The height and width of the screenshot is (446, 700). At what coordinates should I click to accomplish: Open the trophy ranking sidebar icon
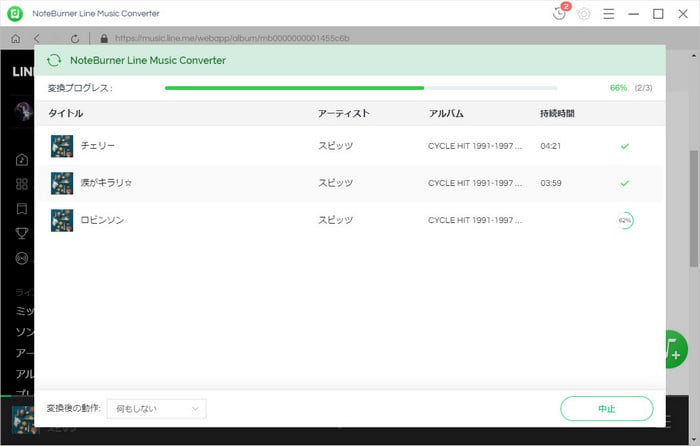21,233
